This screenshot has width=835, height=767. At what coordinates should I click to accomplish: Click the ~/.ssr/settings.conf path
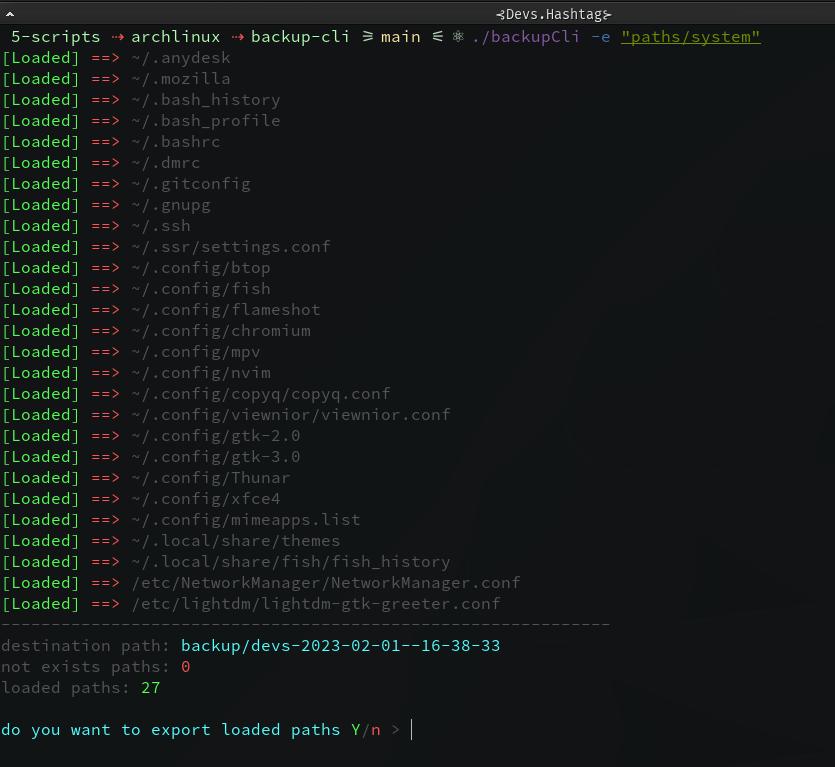pyautogui.click(x=231, y=247)
